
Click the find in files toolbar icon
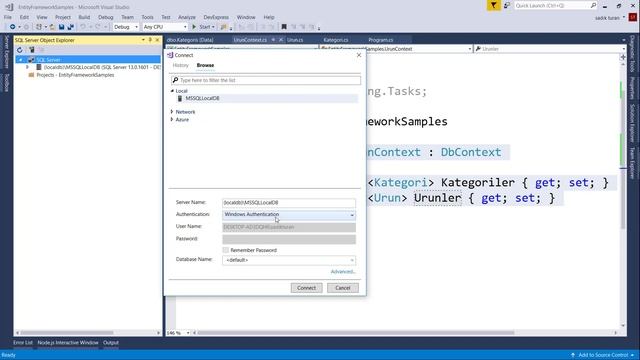(x=223, y=27)
